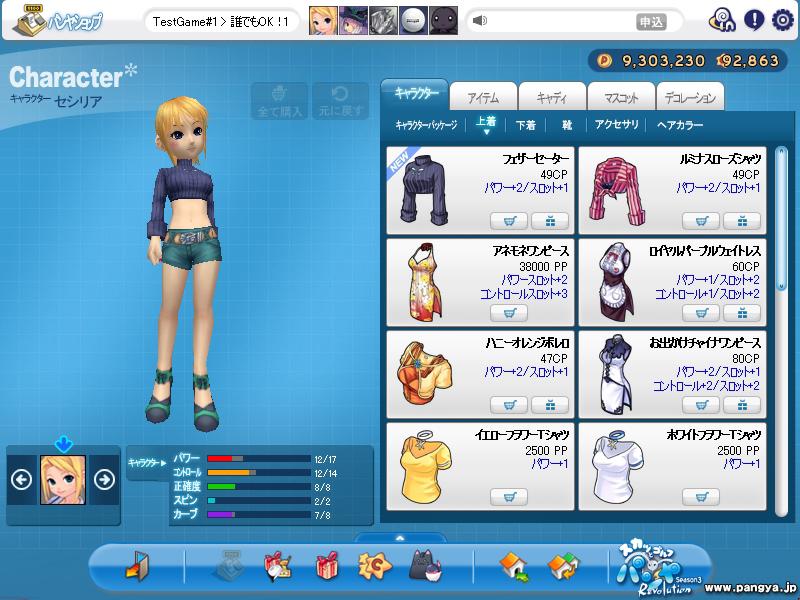Click the カーブ stat bar
Screen dimensions: 800x600
click(259, 515)
